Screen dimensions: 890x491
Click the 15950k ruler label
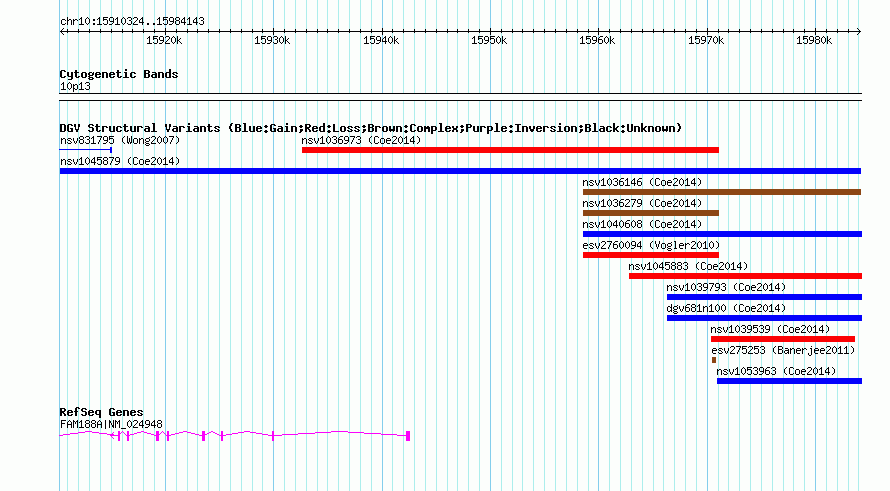click(489, 40)
